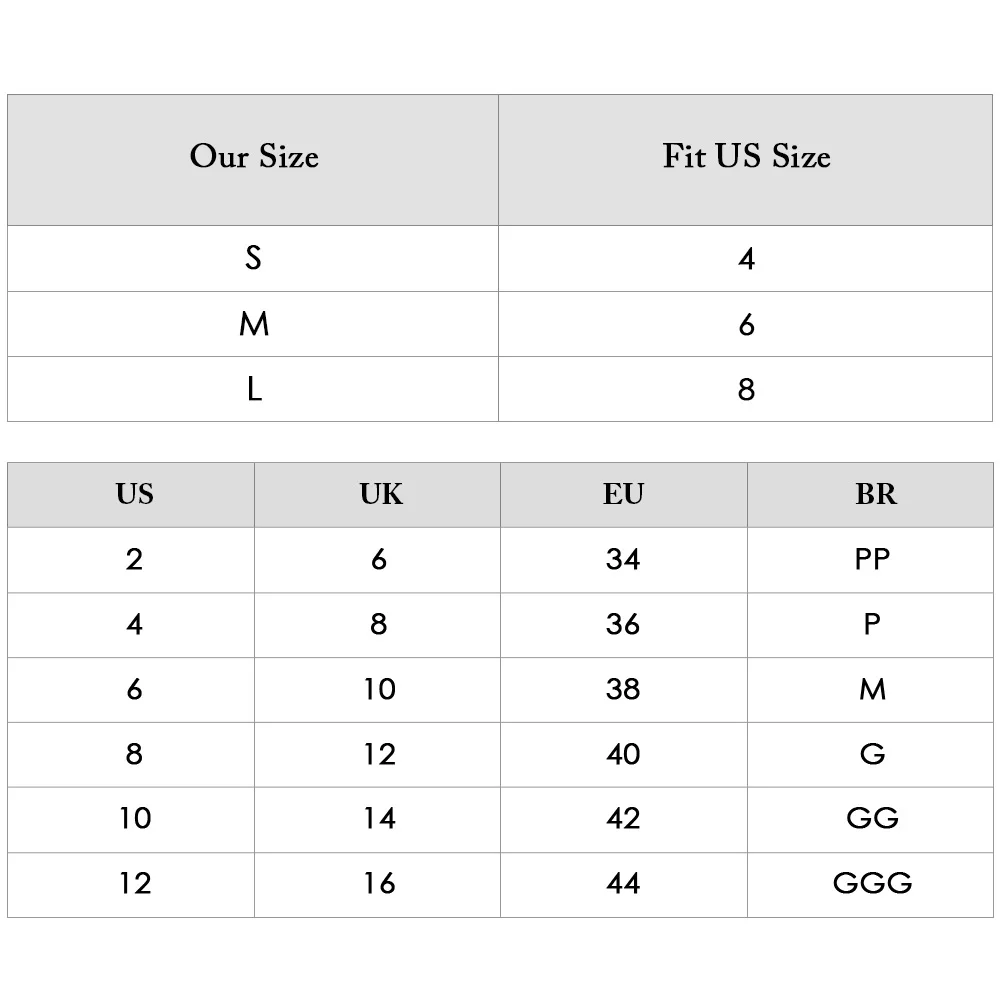The width and height of the screenshot is (1000, 1000).
Task: Click the "Our Size" column header
Action: [x=254, y=157]
